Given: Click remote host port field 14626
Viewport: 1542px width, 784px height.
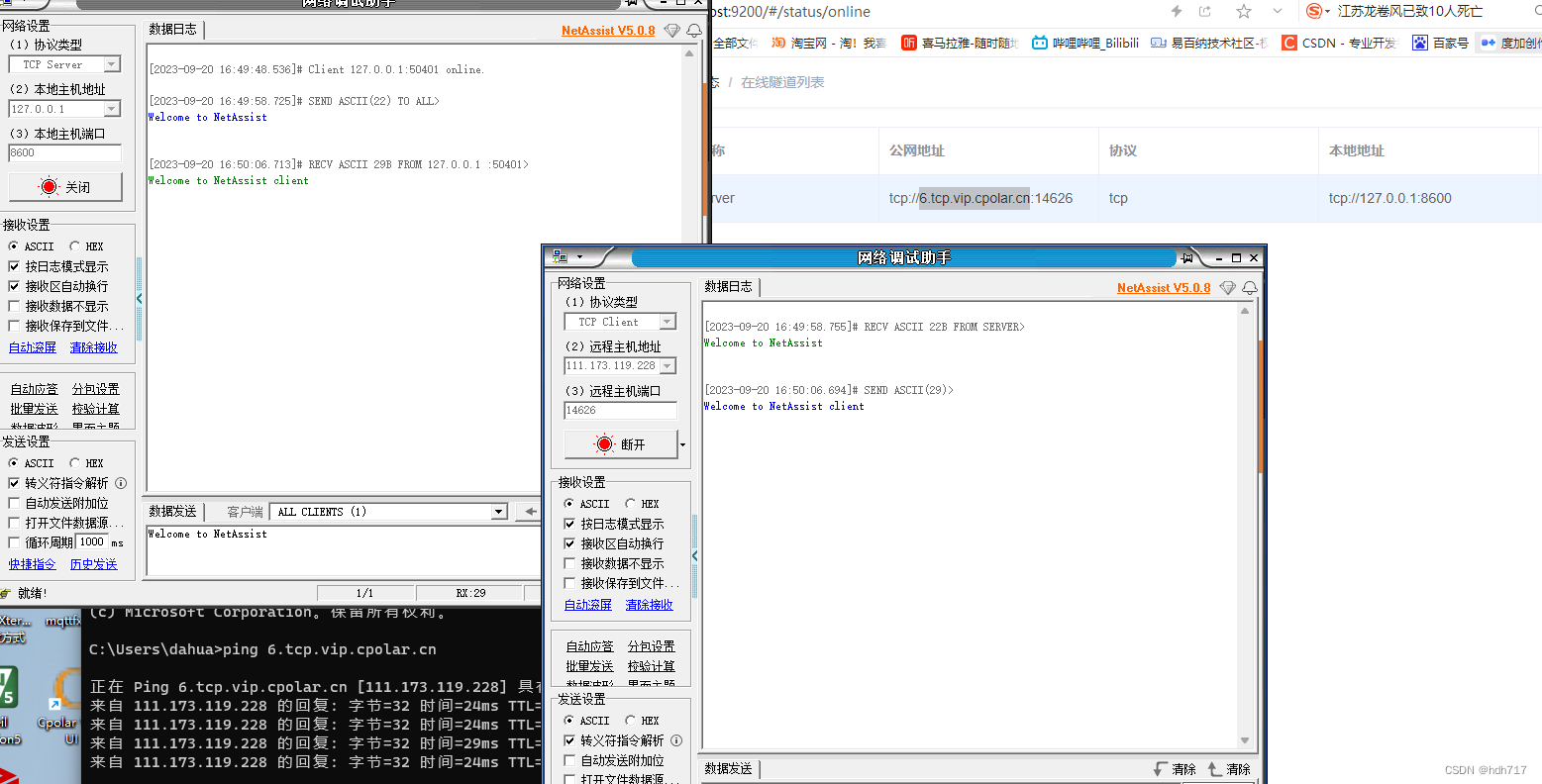Looking at the screenshot, I should [x=621, y=410].
